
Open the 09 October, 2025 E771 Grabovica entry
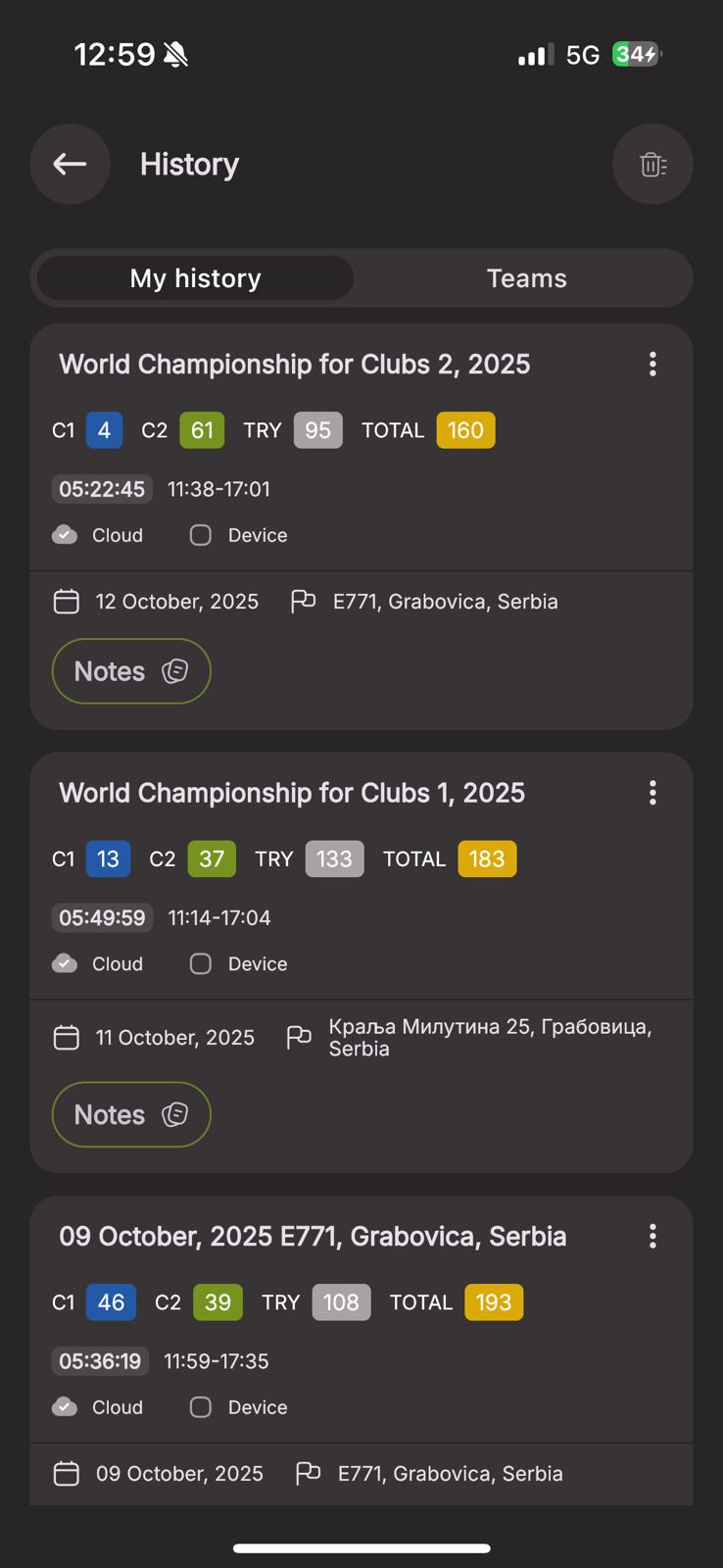click(x=313, y=1237)
